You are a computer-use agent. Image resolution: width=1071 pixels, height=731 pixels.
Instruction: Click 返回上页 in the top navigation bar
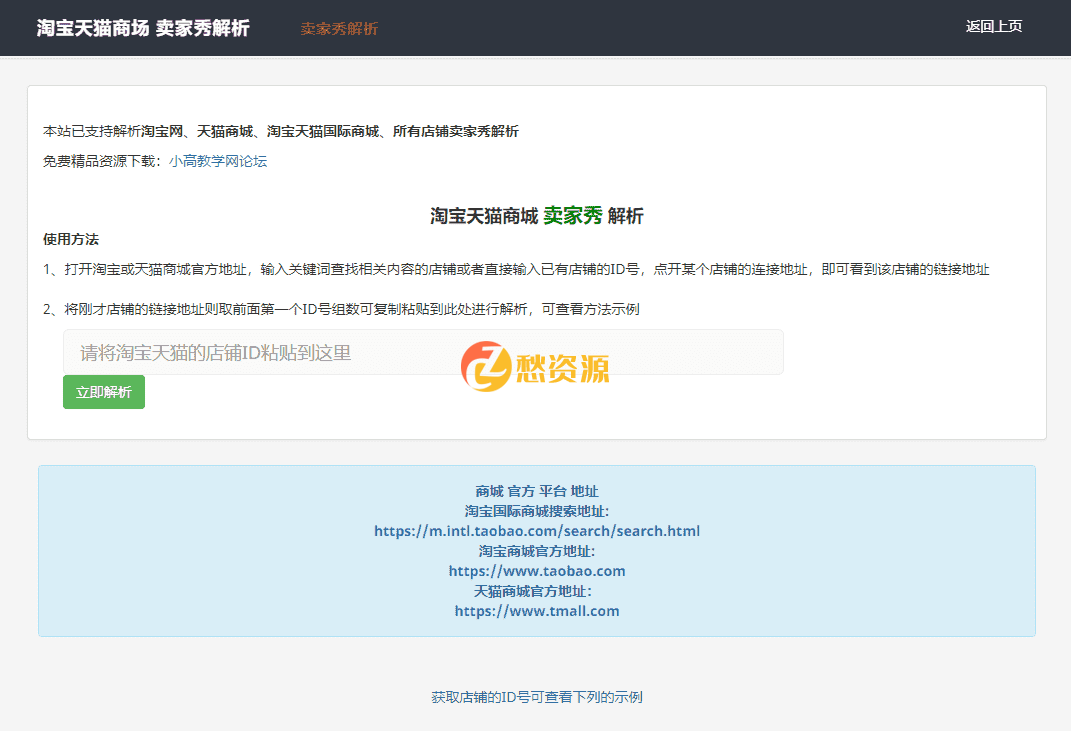click(x=993, y=27)
